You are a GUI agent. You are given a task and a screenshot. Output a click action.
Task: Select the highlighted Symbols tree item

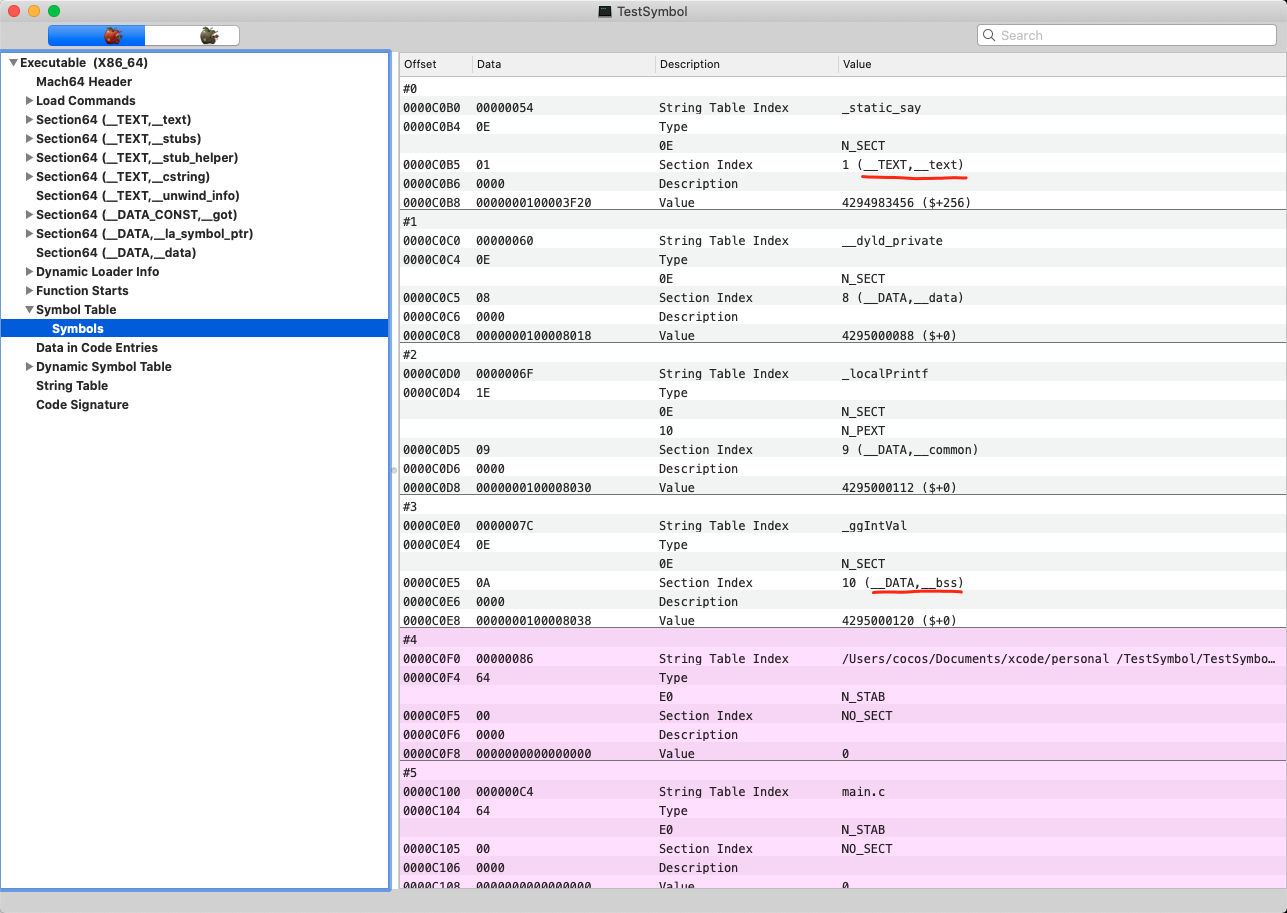tap(78, 329)
